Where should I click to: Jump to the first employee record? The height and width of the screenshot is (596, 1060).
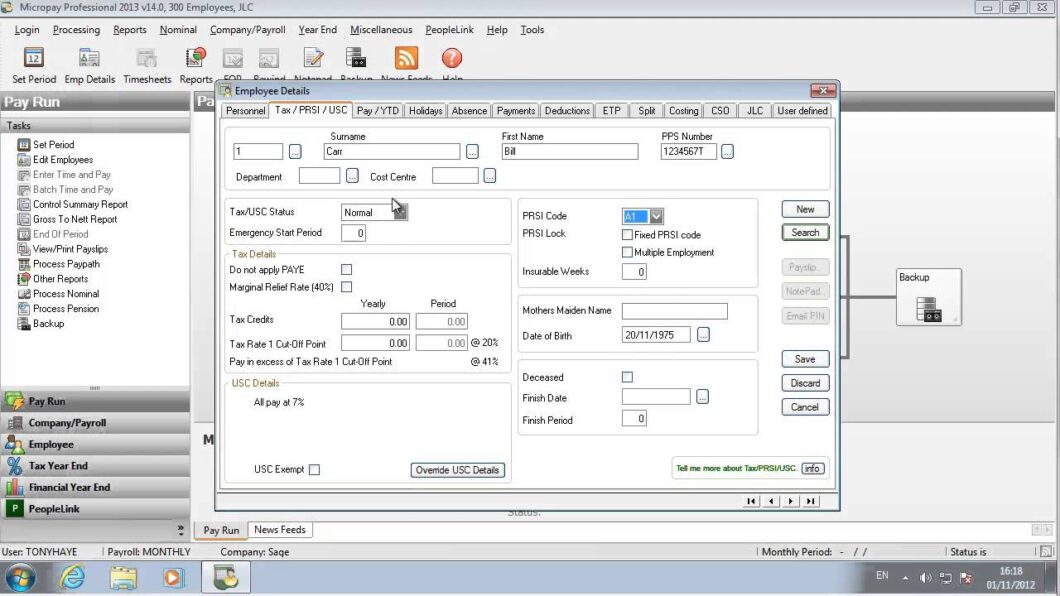pyautogui.click(x=750, y=501)
